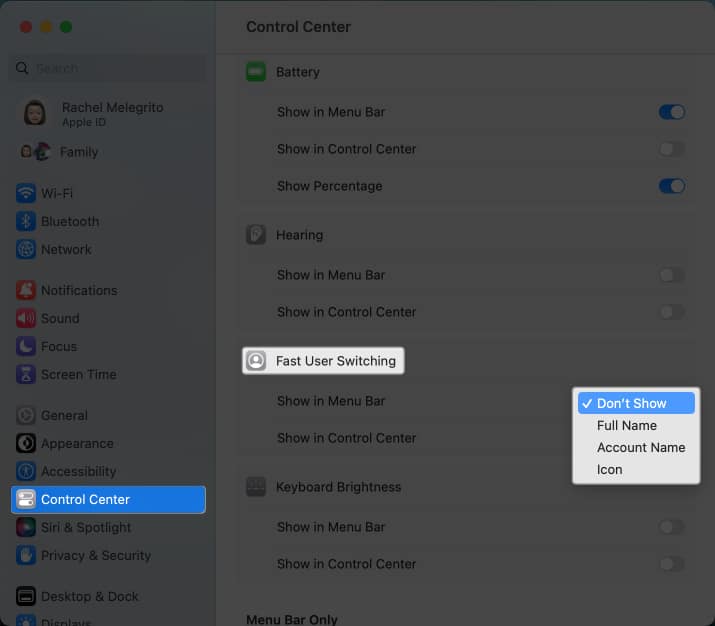Click the green Battery icon

point(256,72)
